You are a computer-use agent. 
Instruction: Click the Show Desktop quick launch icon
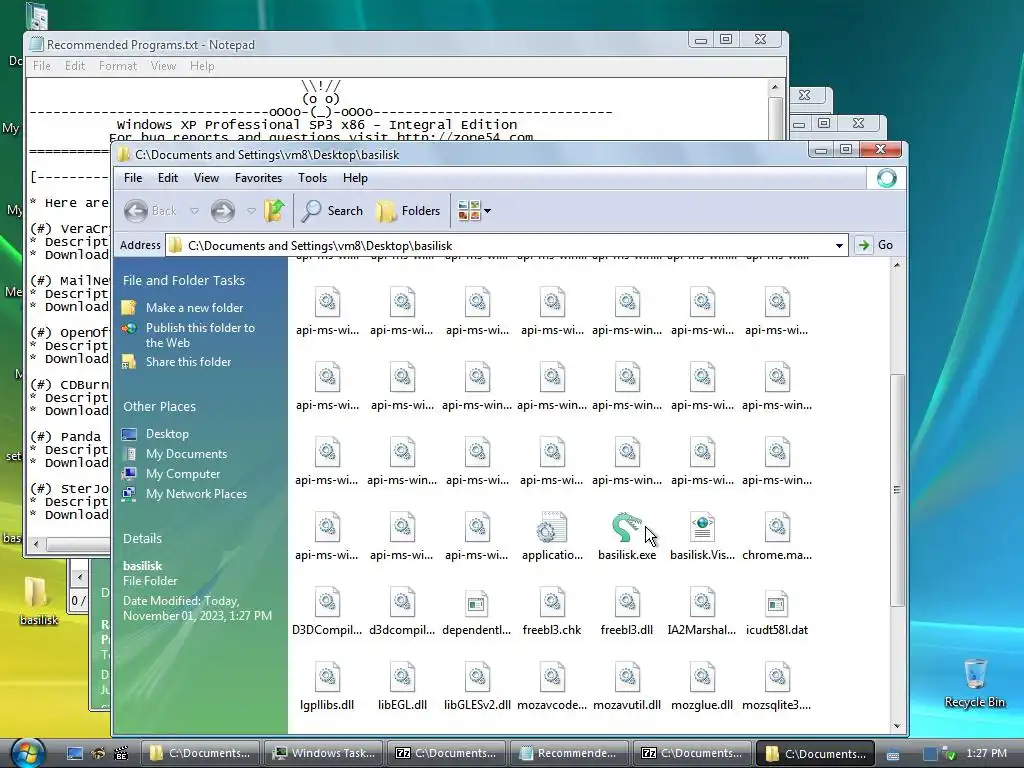click(x=74, y=753)
